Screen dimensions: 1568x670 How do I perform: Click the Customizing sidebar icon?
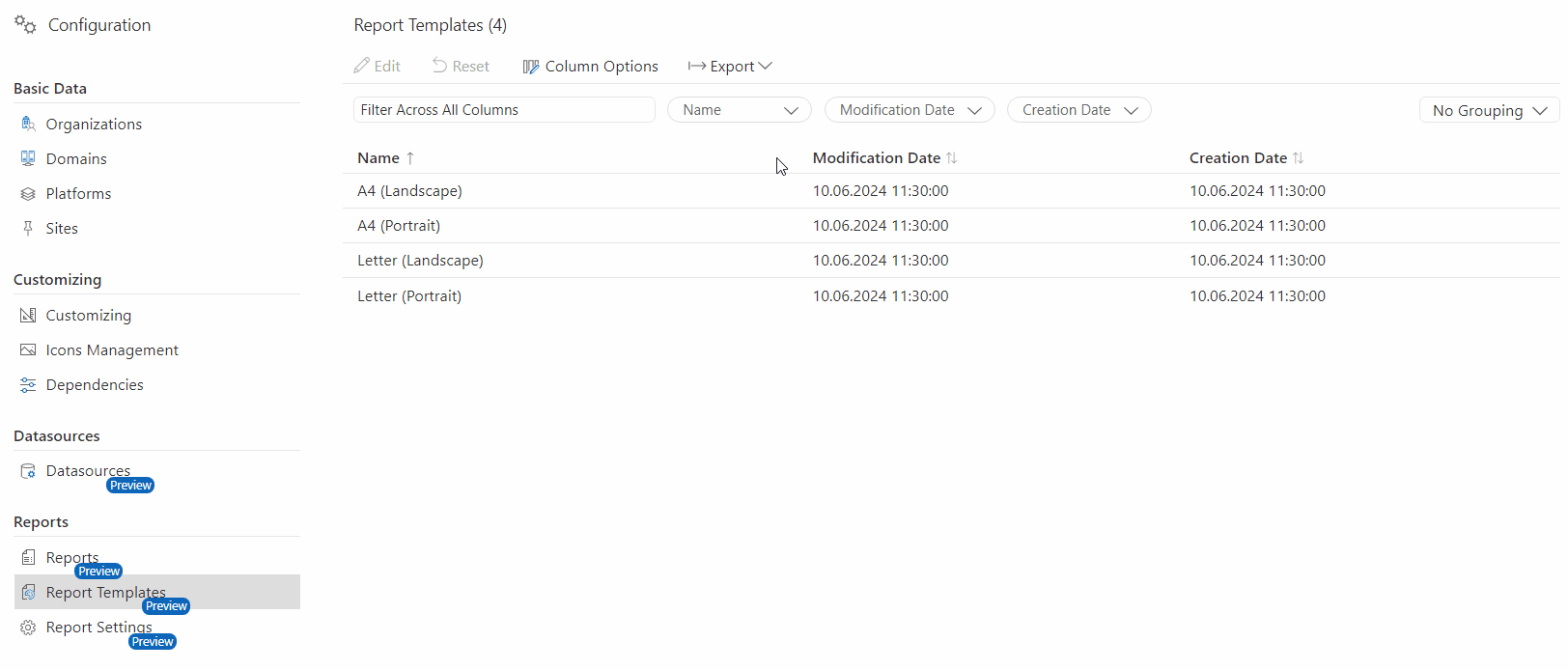(x=28, y=315)
